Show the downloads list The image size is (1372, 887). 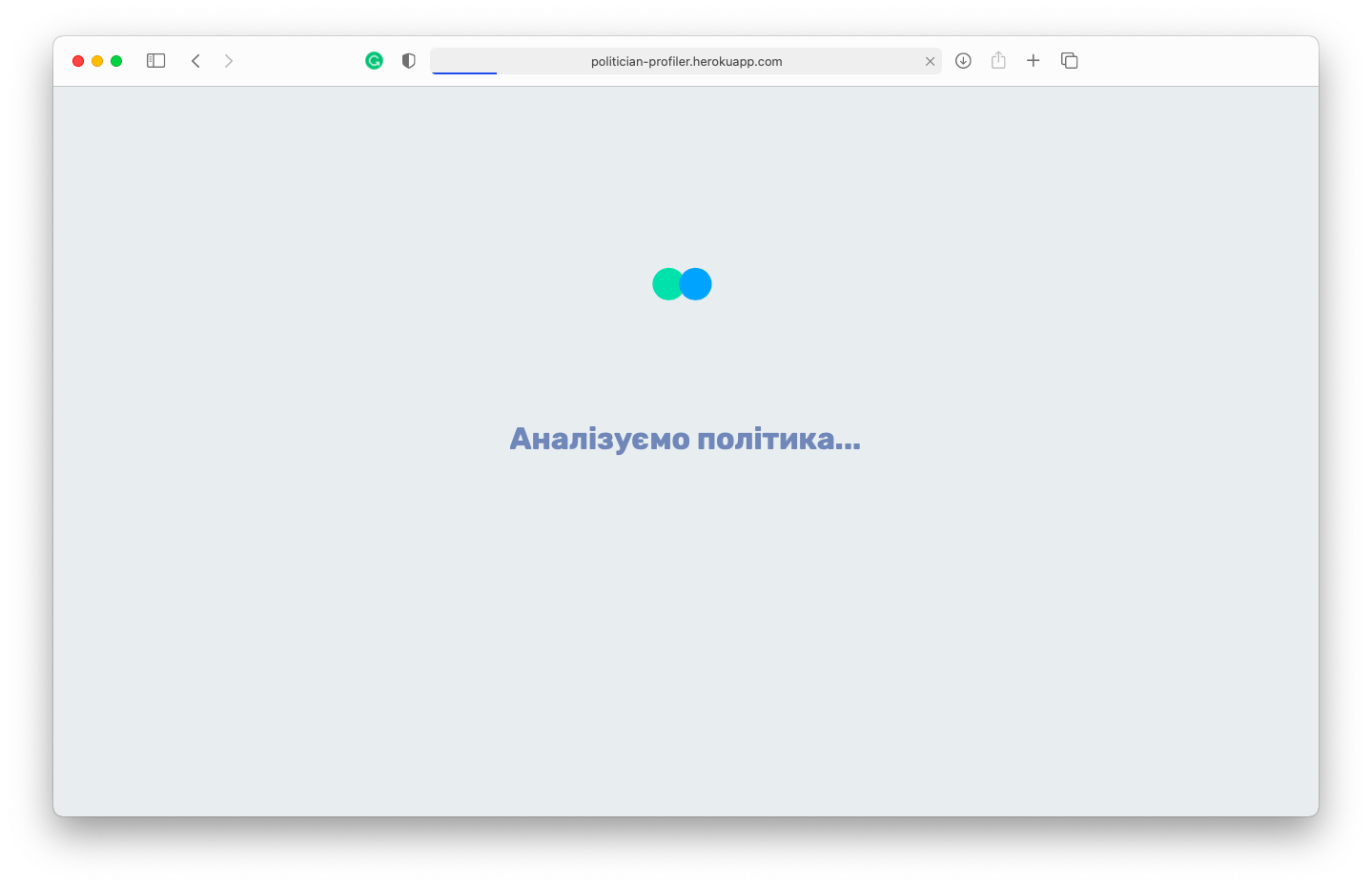tap(963, 61)
